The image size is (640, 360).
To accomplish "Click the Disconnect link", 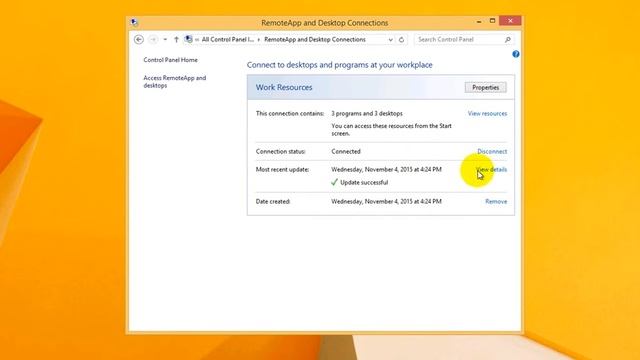I will 492,151.
